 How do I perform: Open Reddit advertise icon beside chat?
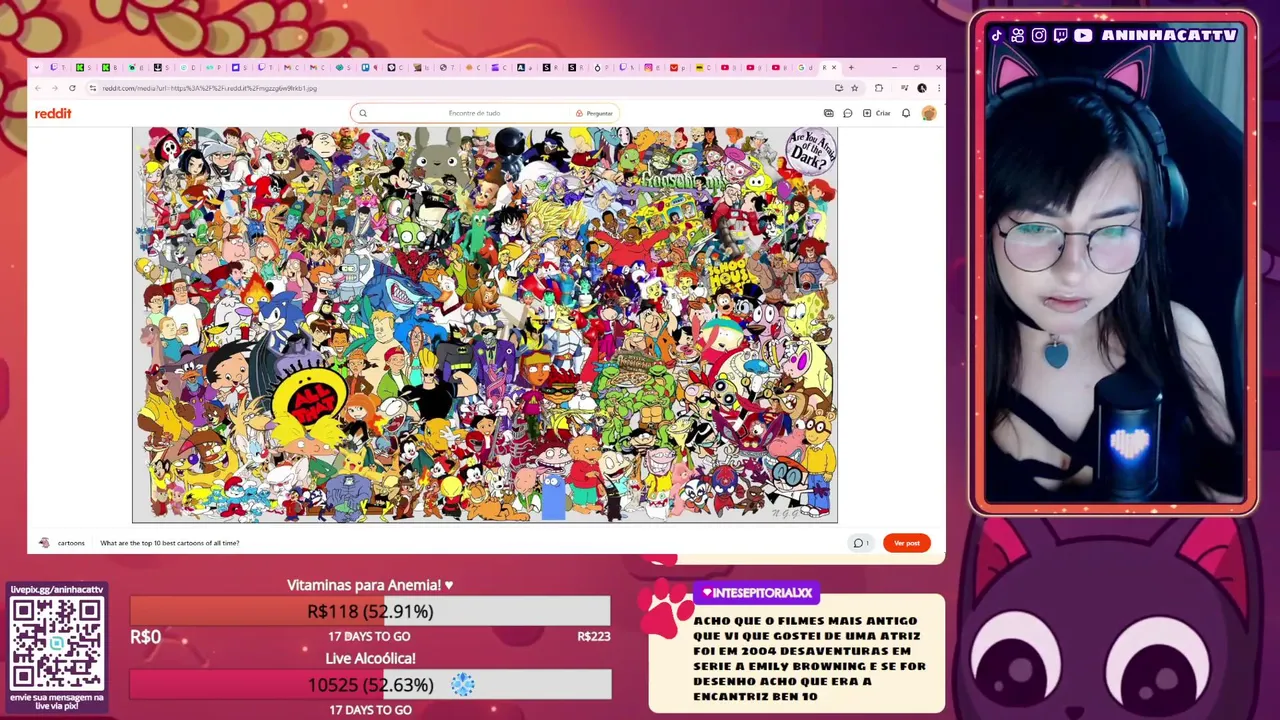pos(828,113)
